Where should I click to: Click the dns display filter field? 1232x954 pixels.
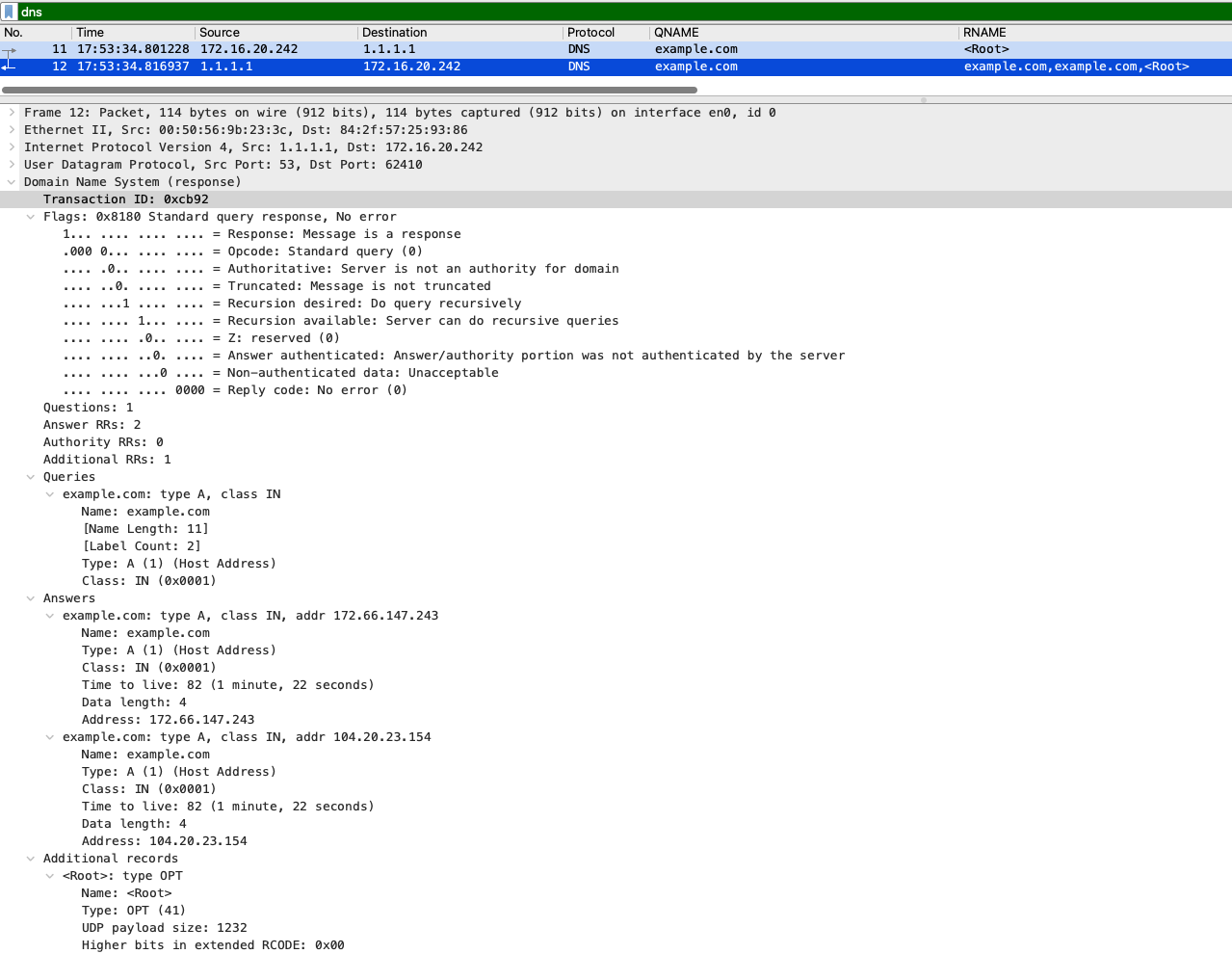point(624,12)
